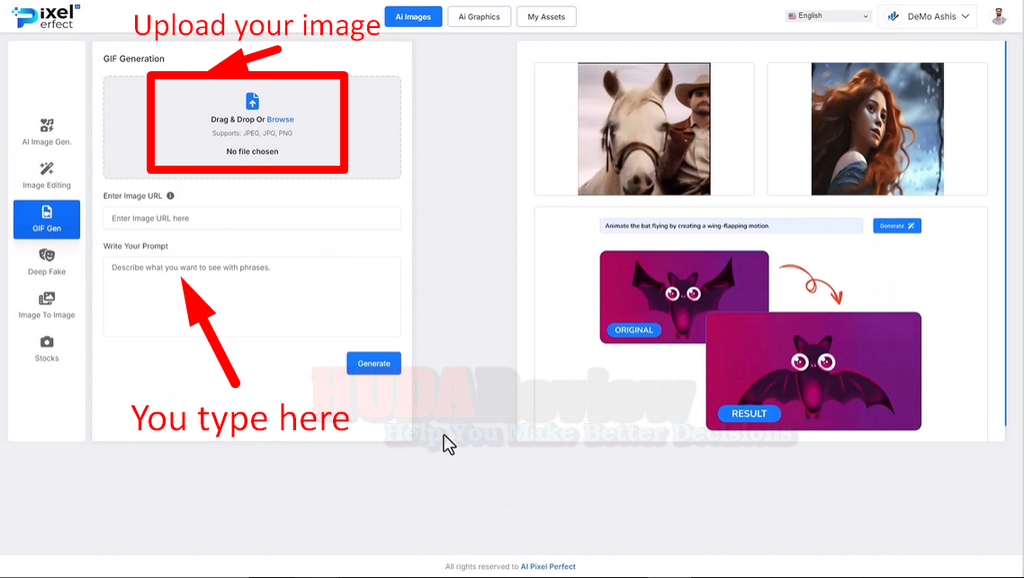The width and height of the screenshot is (1024, 578).
Task: Switch to the Ai Images tab
Action: pos(413,16)
